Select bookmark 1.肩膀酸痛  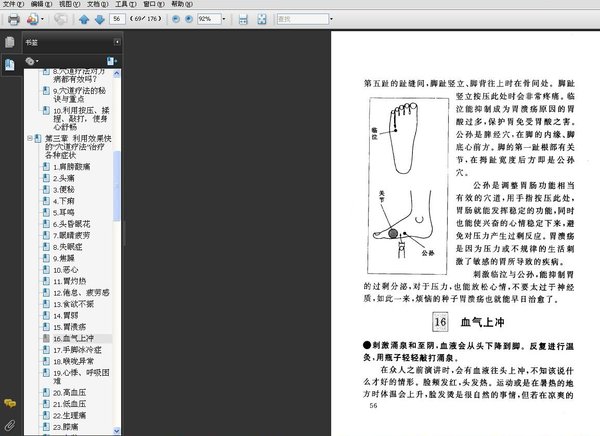[x=72, y=167]
